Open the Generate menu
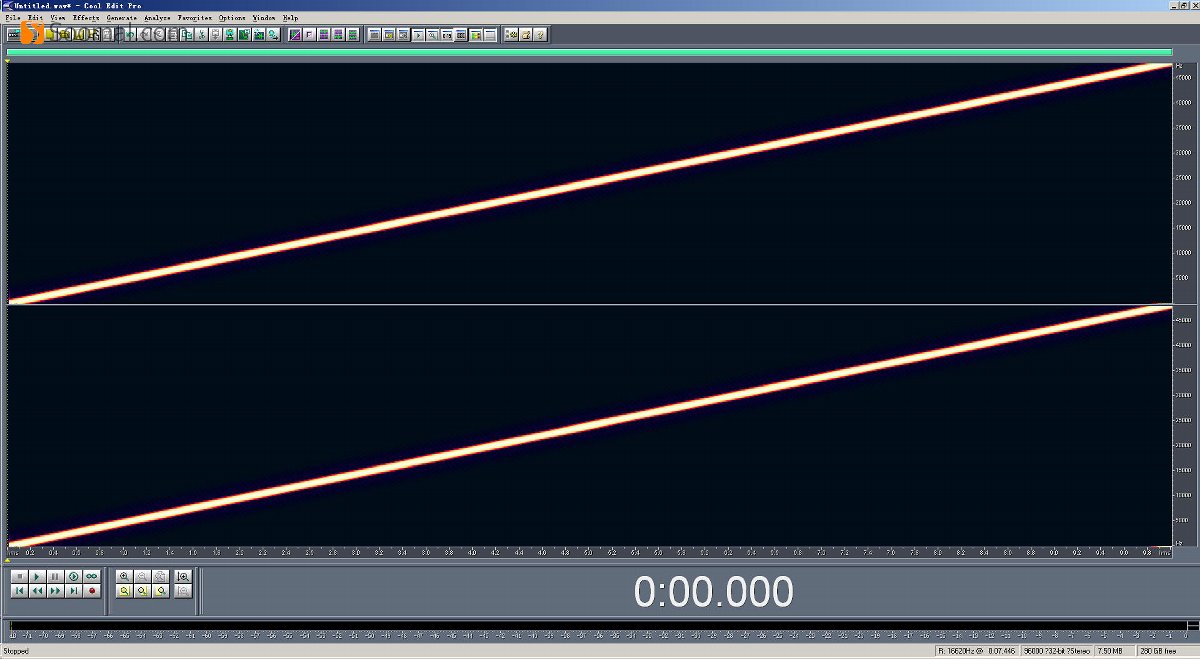The height and width of the screenshot is (659, 1200). click(122, 18)
